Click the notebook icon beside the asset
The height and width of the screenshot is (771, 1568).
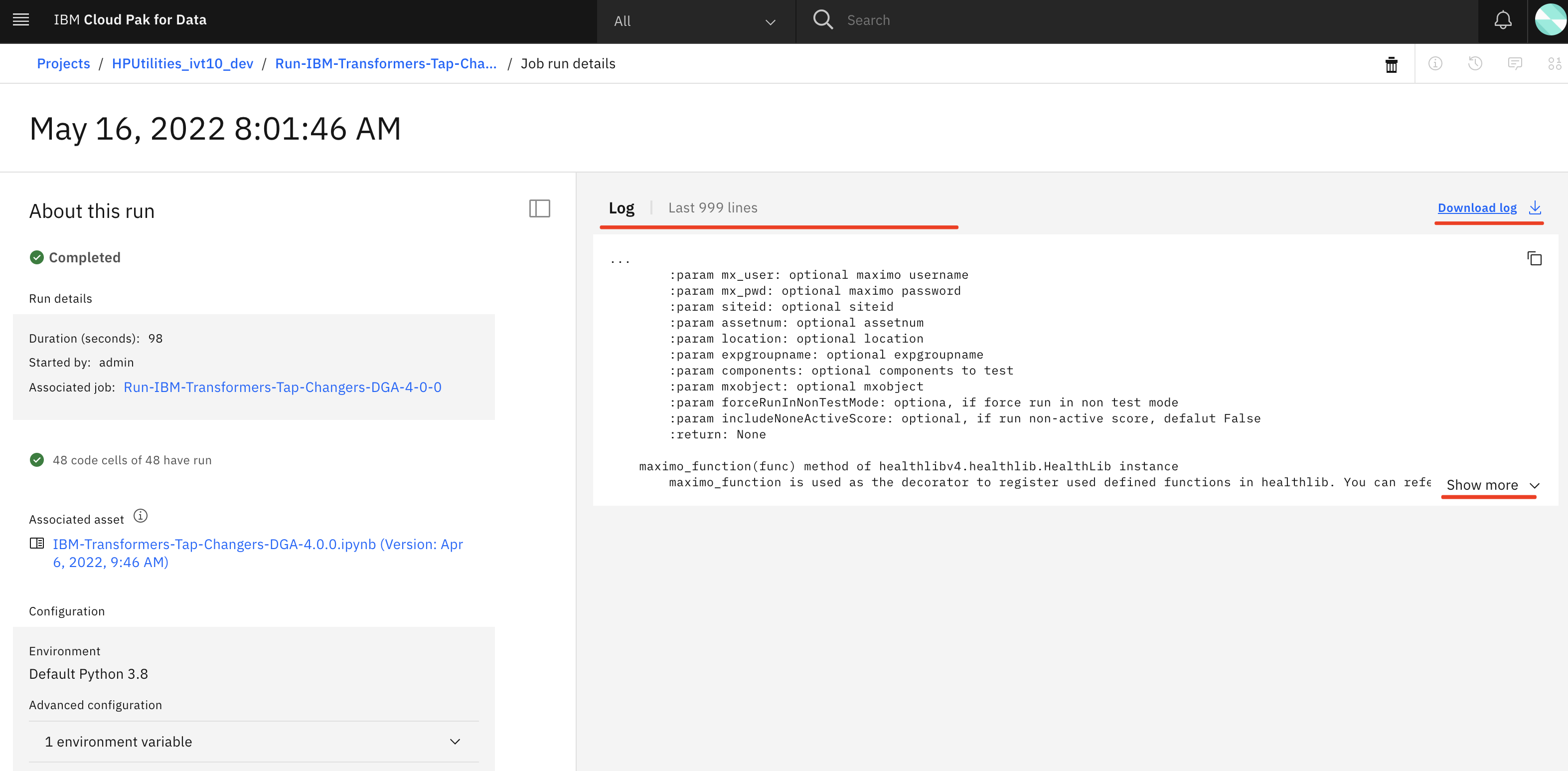click(36, 543)
